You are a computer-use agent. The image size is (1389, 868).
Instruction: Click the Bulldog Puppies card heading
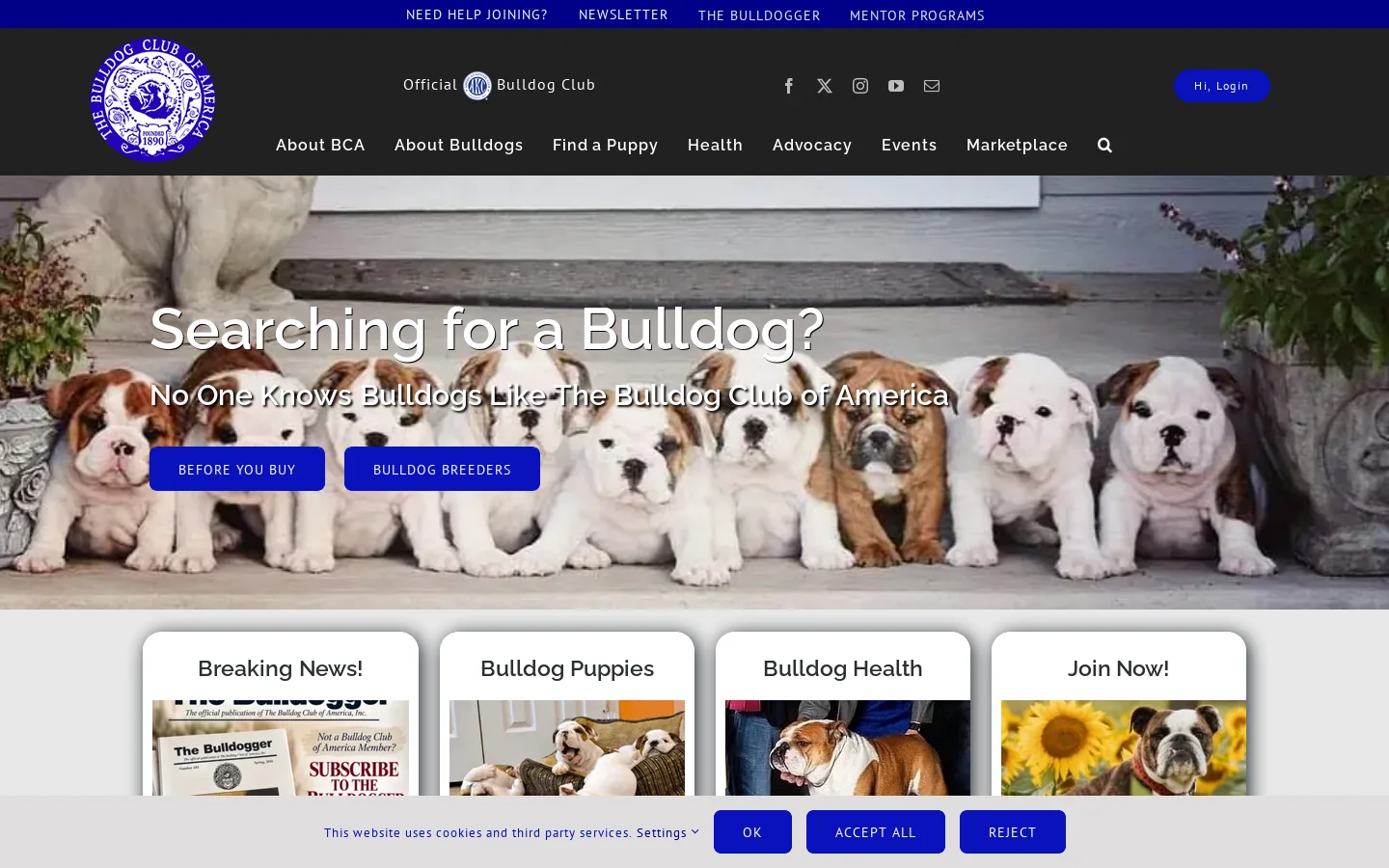click(567, 668)
